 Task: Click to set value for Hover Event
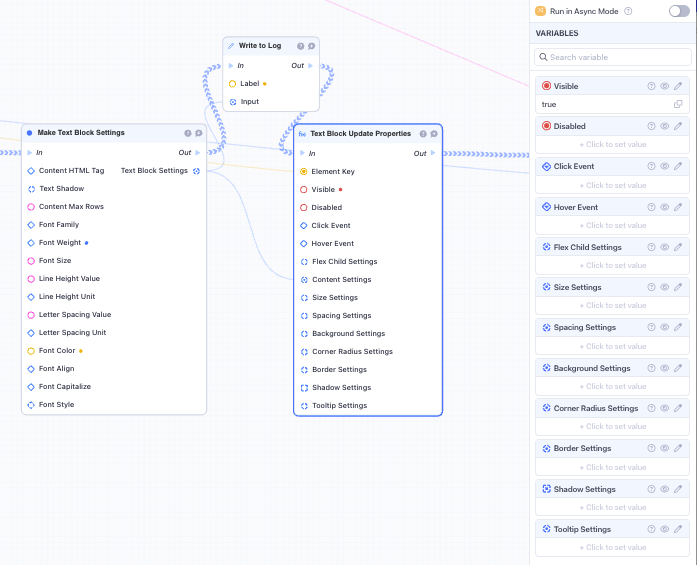pyautogui.click(x=615, y=225)
